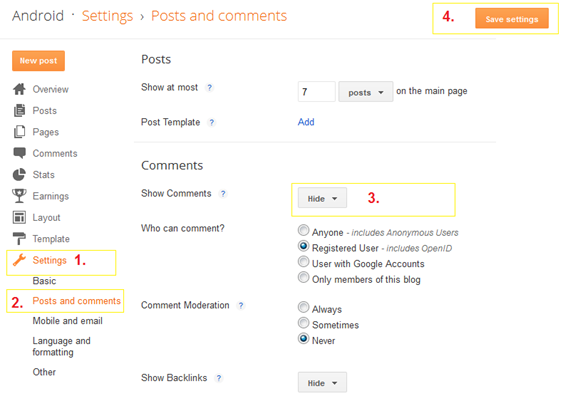Choose Only members of this blog

tap(303, 277)
